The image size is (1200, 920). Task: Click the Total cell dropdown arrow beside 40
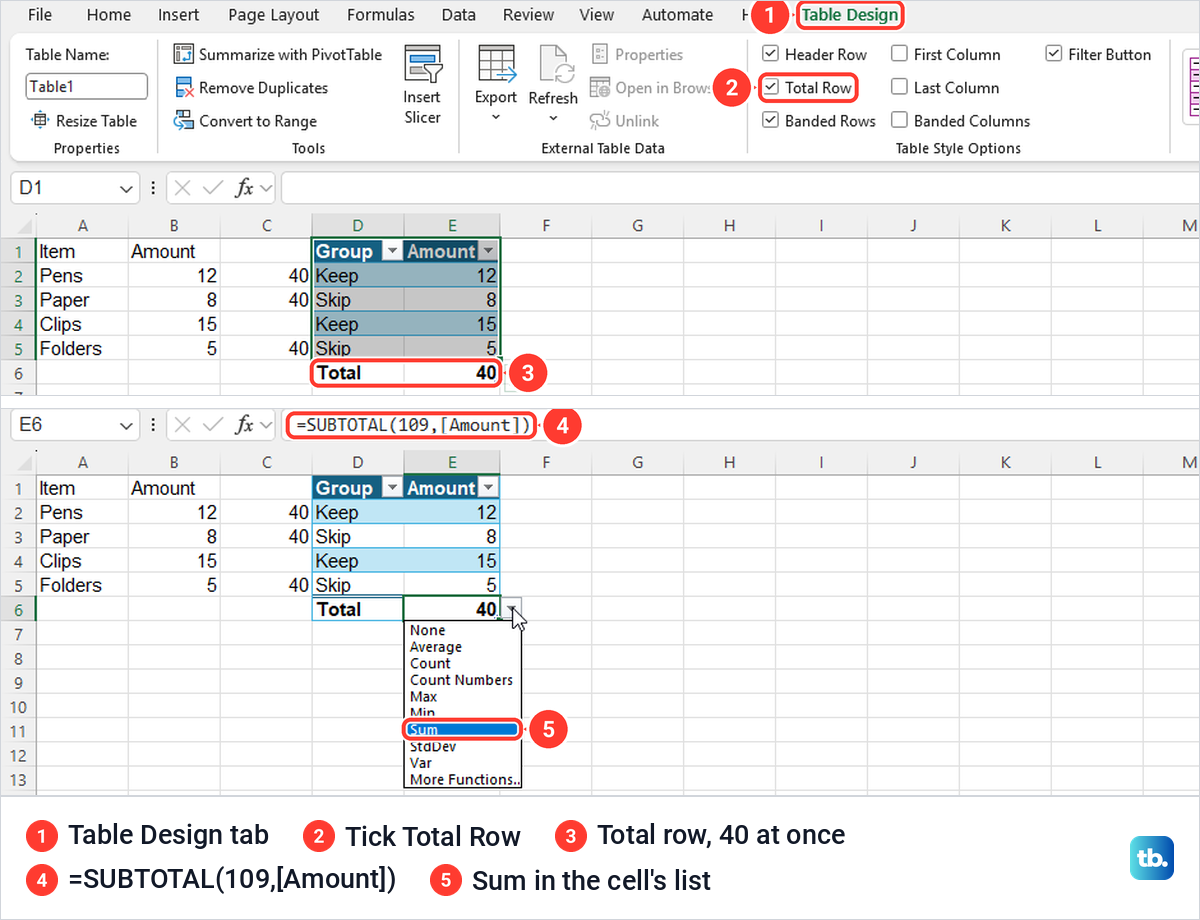pos(511,609)
